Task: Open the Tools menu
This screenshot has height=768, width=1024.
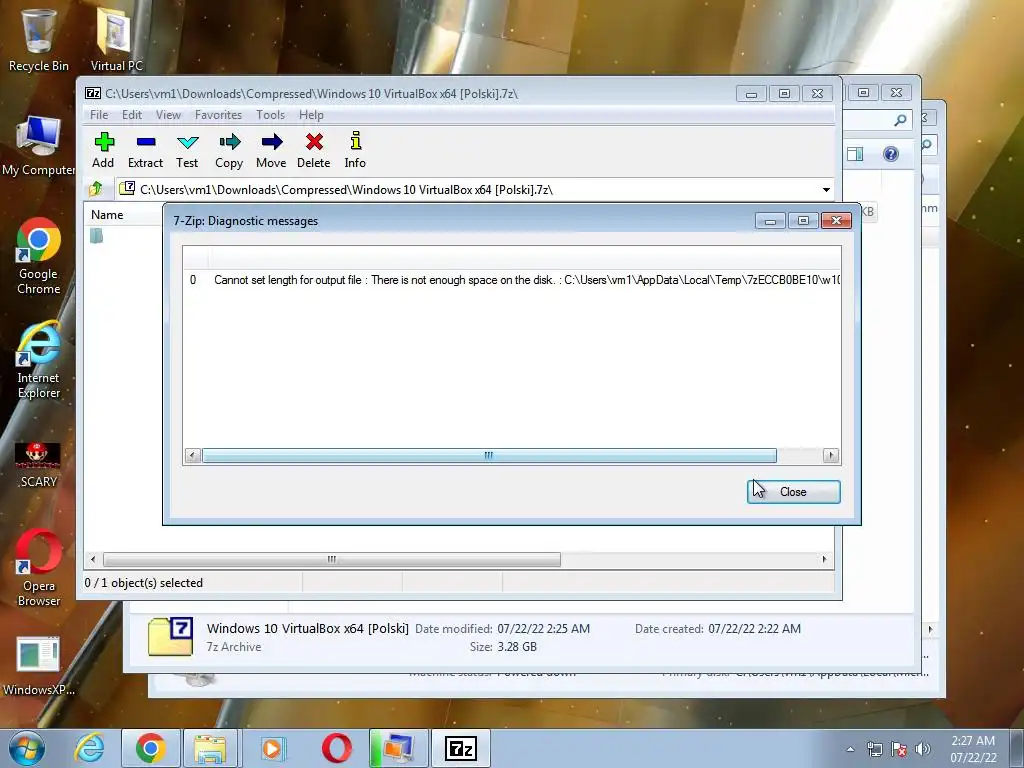Action: [270, 115]
